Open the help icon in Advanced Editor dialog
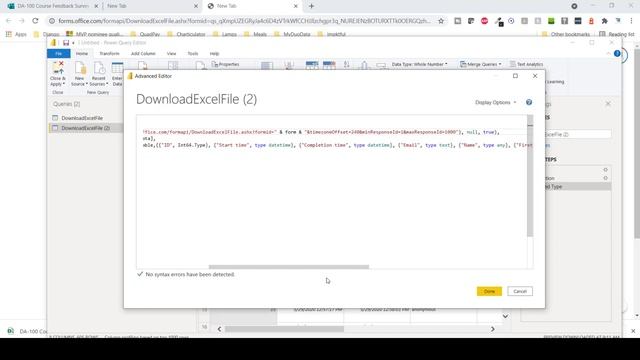Screen dimensions: 640x360 [x=529, y=102]
